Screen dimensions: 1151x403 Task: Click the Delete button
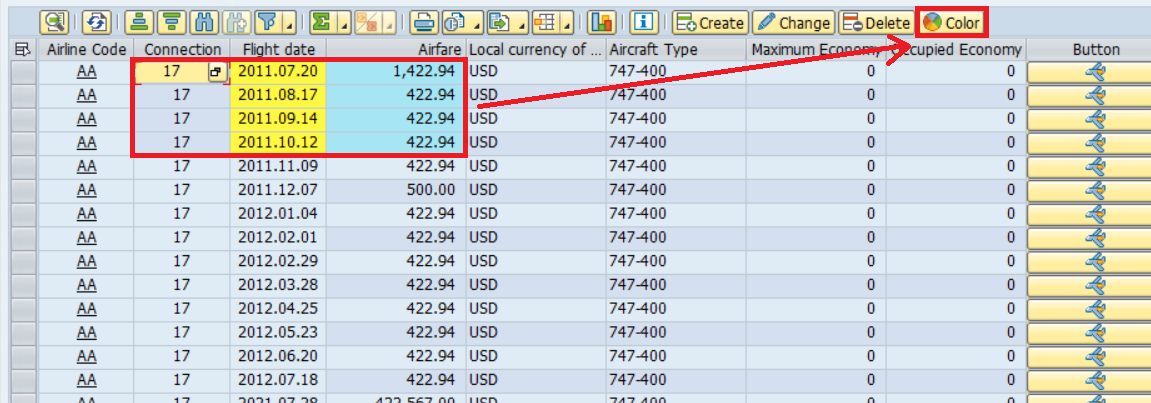tap(876, 23)
